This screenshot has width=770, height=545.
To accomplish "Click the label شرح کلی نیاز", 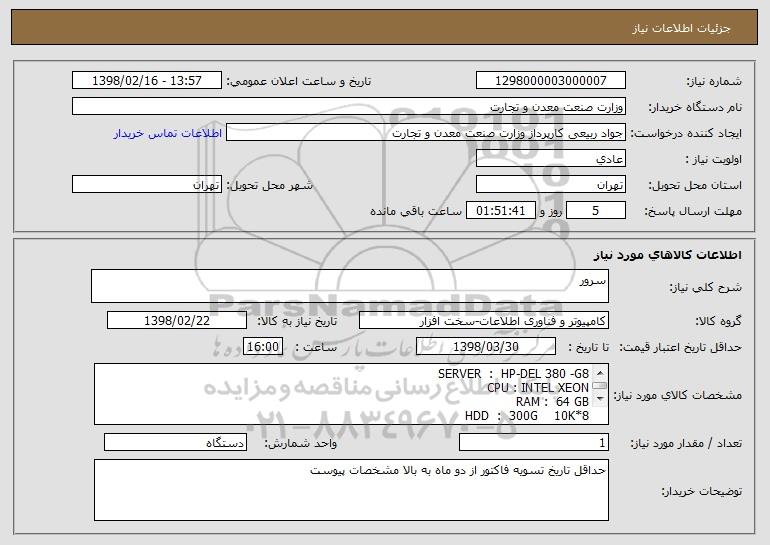I will click(706, 287).
